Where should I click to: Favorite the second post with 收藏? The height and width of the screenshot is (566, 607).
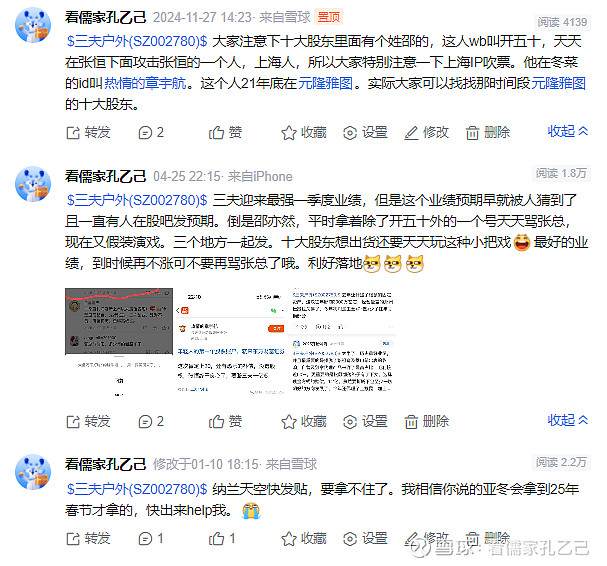tap(304, 422)
